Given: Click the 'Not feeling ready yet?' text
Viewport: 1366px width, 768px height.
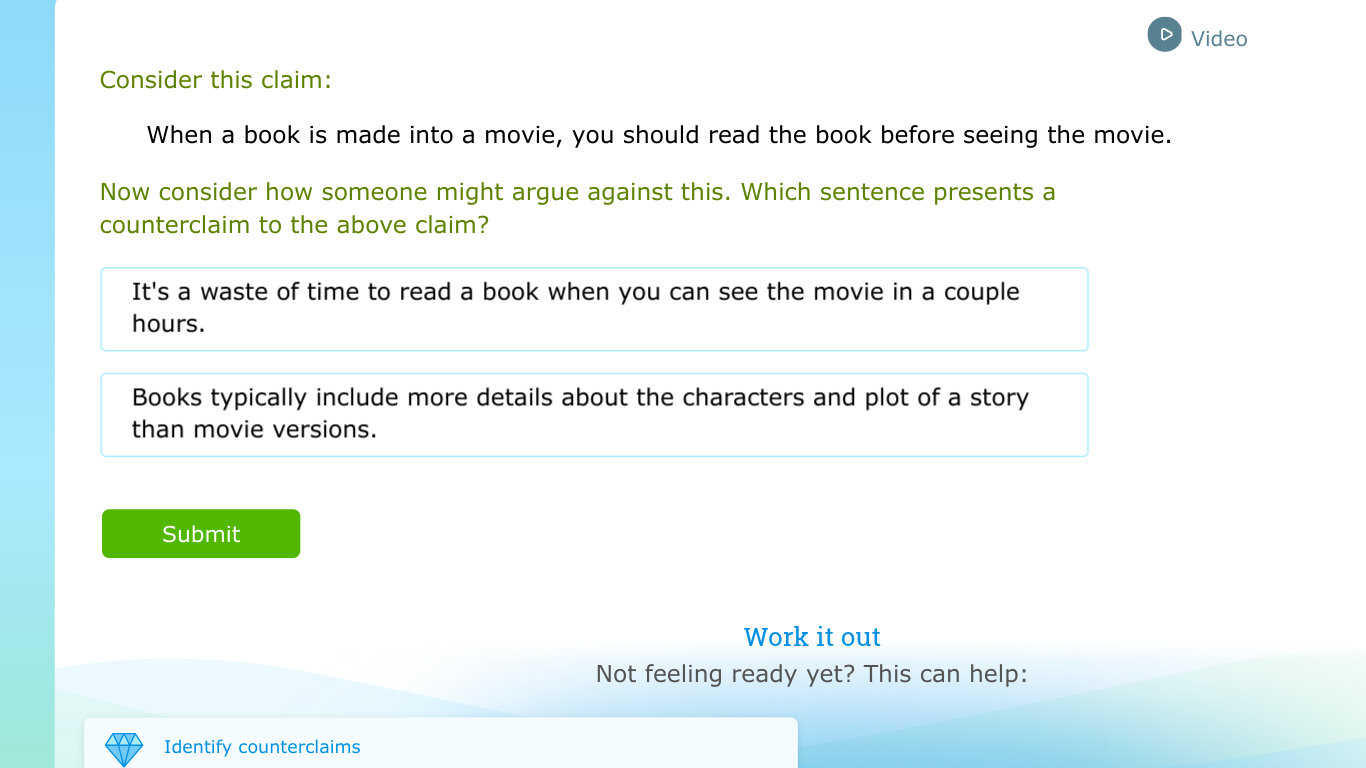Looking at the screenshot, I should [725, 674].
